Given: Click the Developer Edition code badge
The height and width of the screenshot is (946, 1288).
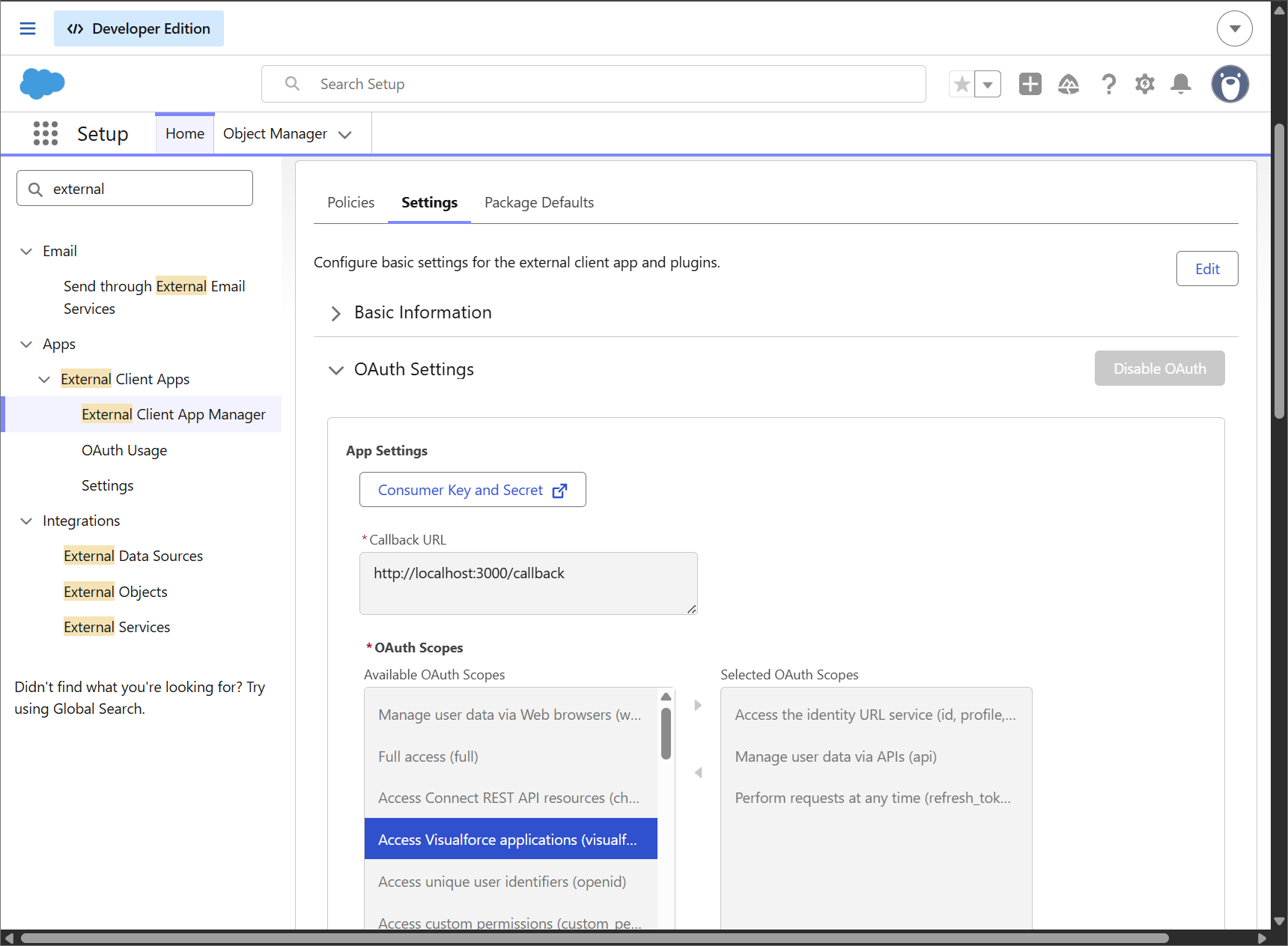Looking at the screenshot, I should pos(139,28).
